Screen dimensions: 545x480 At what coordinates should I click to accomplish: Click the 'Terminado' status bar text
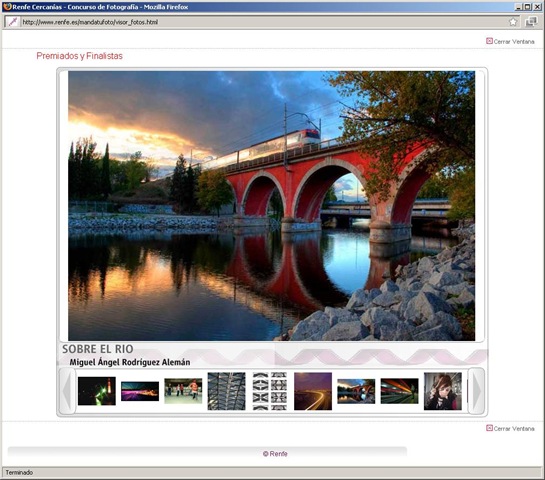(x=19, y=472)
